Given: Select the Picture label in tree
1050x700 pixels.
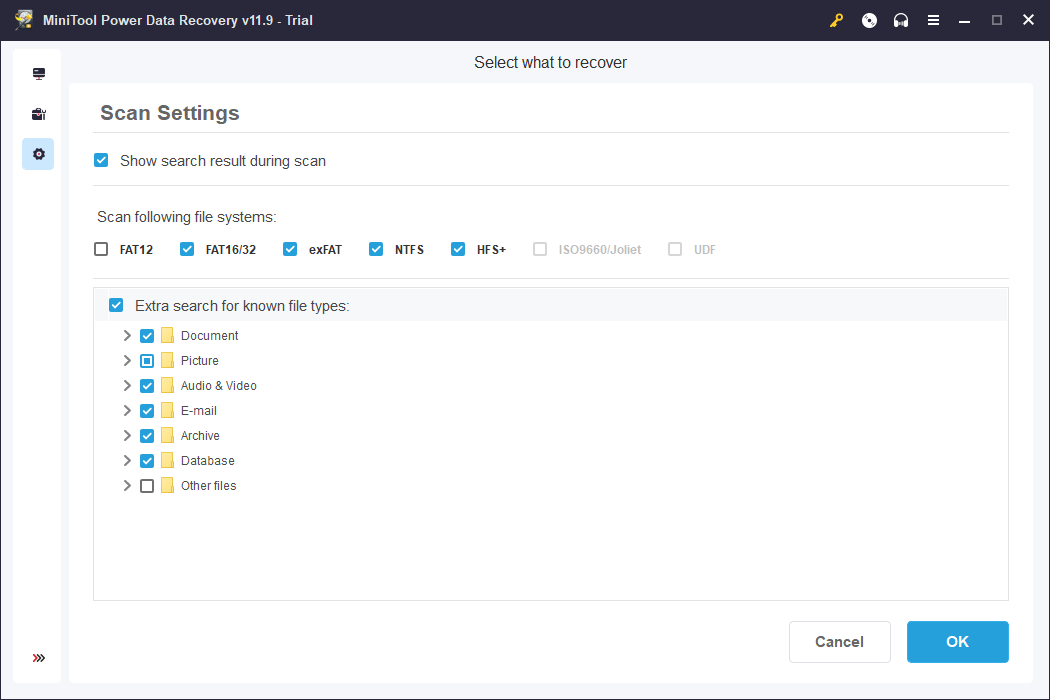Looking at the screenshot, I should coord(200,360).
